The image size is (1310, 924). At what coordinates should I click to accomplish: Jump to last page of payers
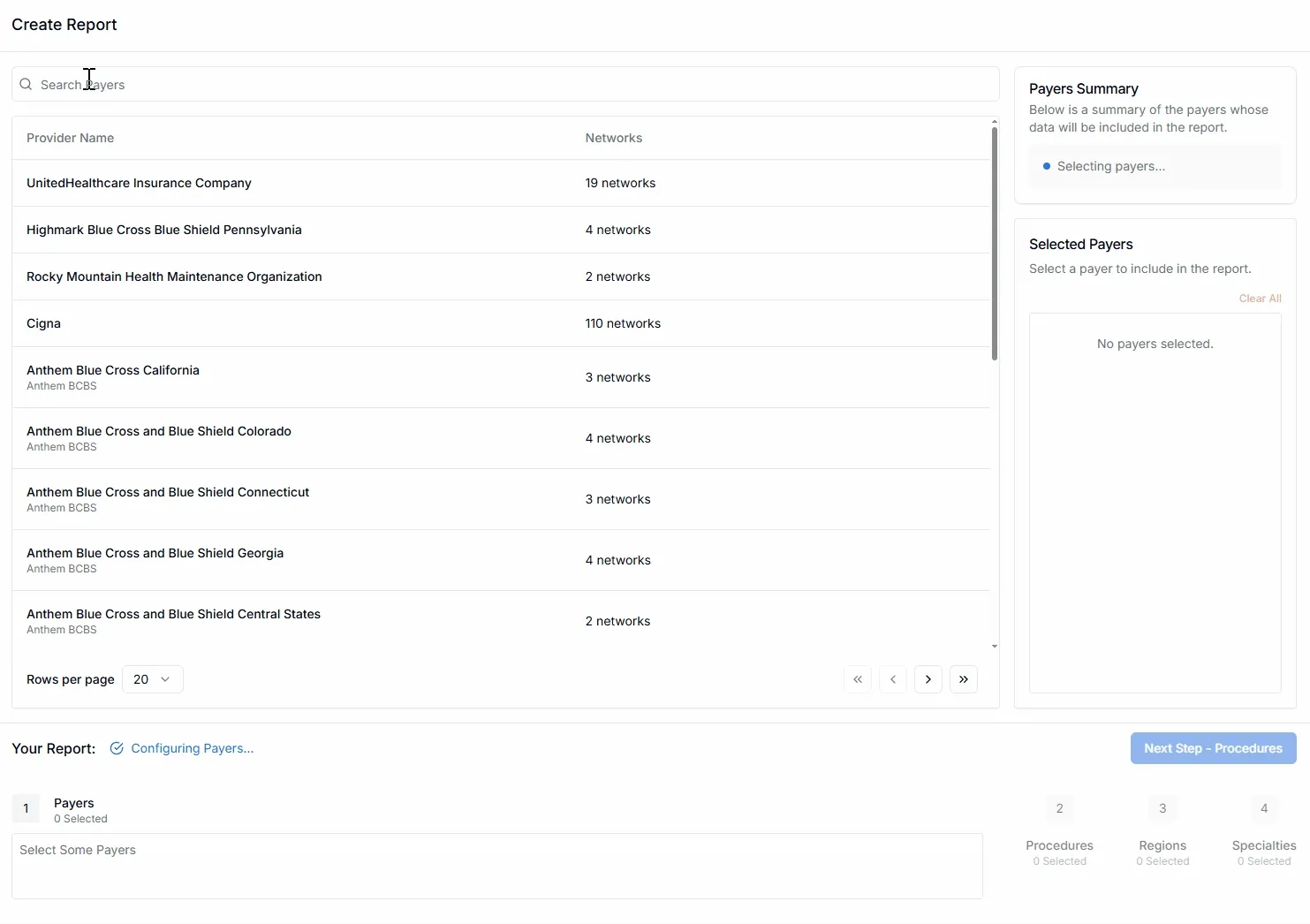964,679
